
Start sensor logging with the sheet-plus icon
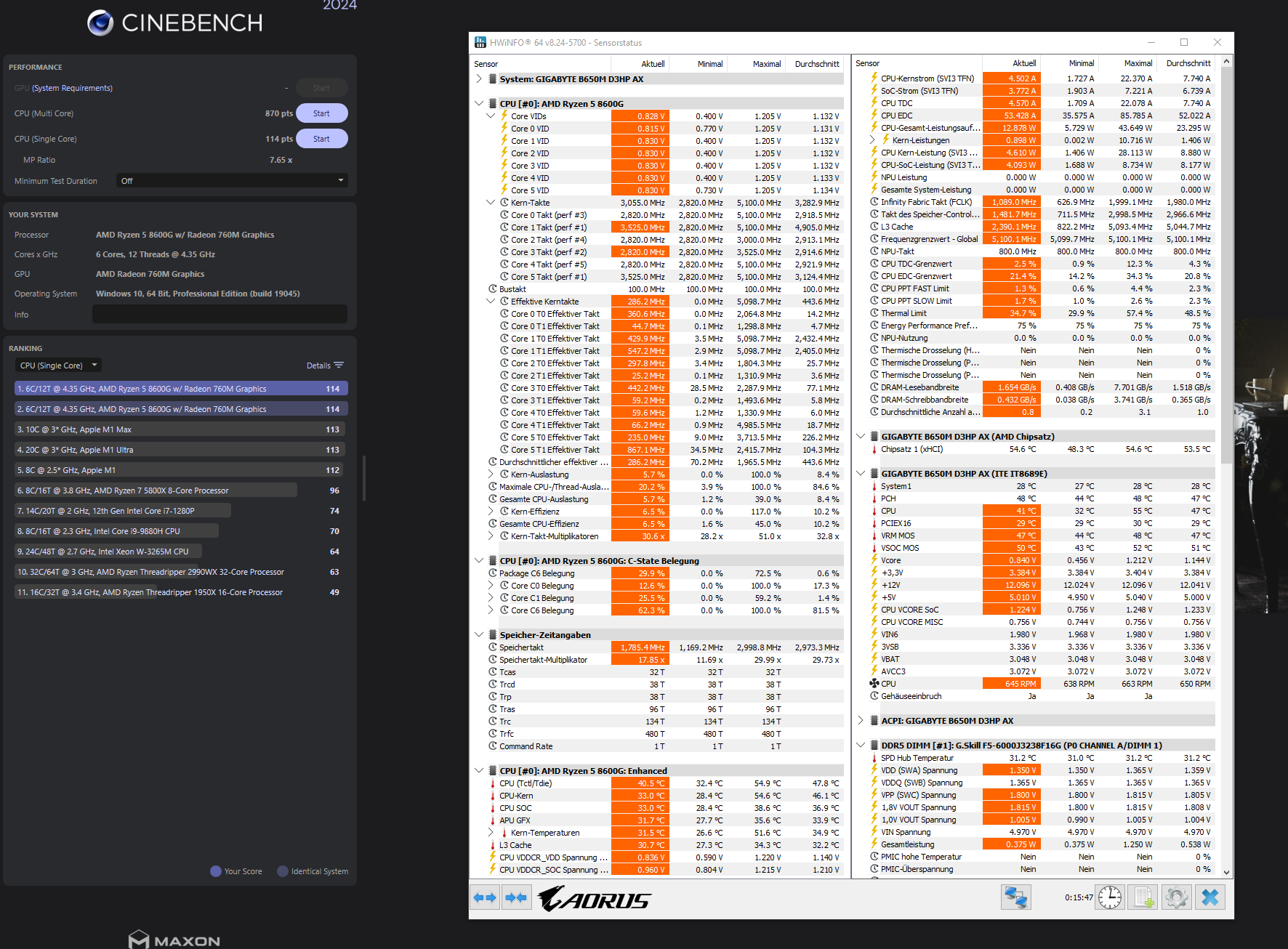[x=1143, y=897]
